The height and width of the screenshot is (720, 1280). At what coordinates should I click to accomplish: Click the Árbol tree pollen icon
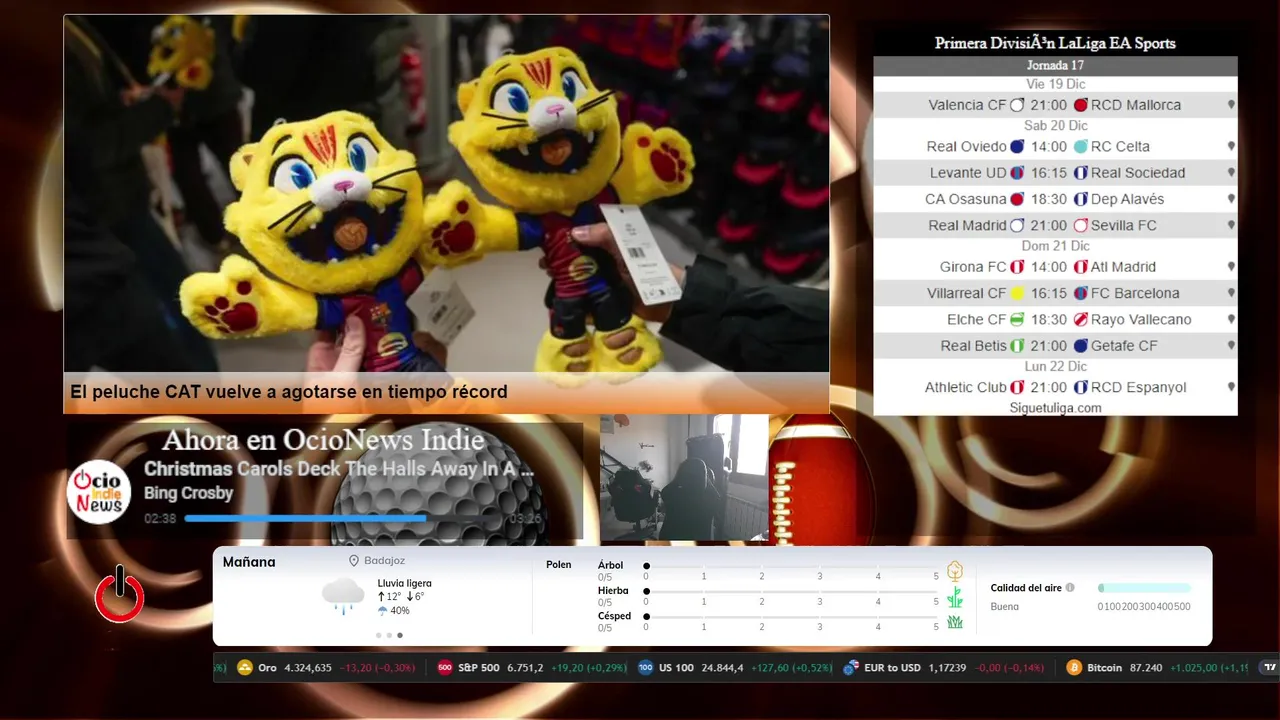tap(955, 571)
